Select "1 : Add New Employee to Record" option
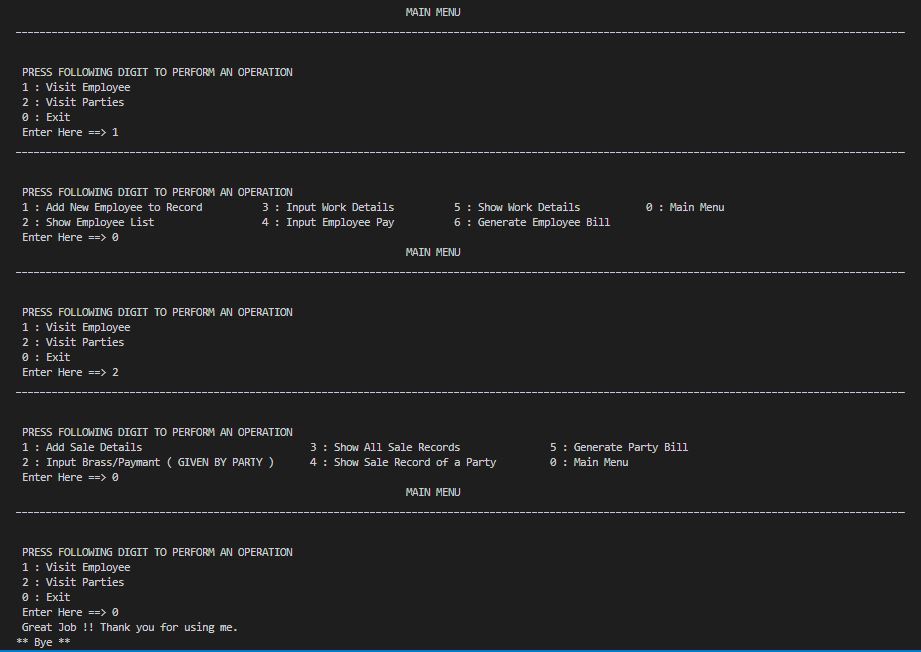This screenshot has width=921, height=652. click(114, 207)
